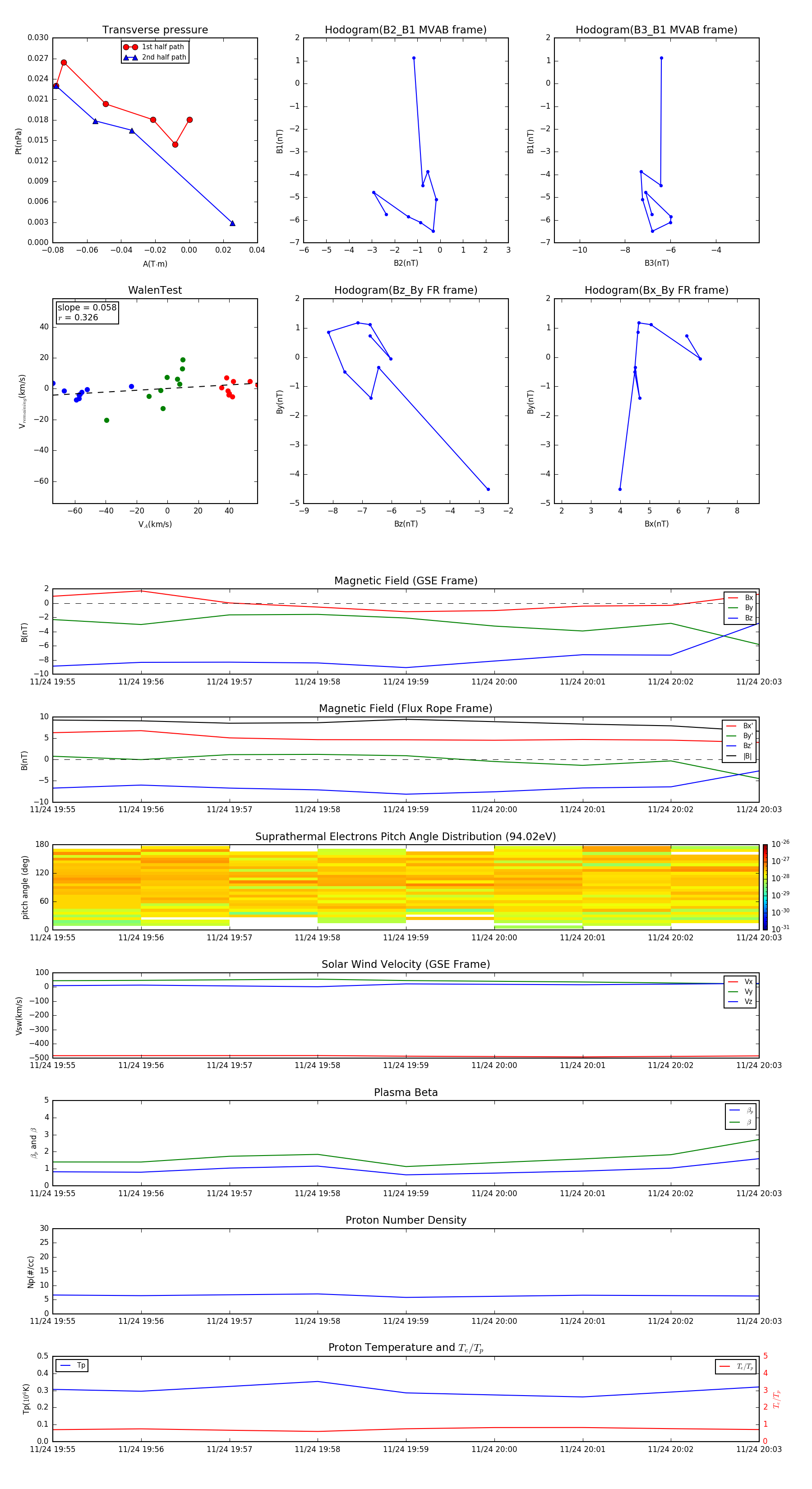Viewport: 812px width, 1489px height.
Task: Click the red Te/Tp secondary axis label
Action: tap(776, 1399)
